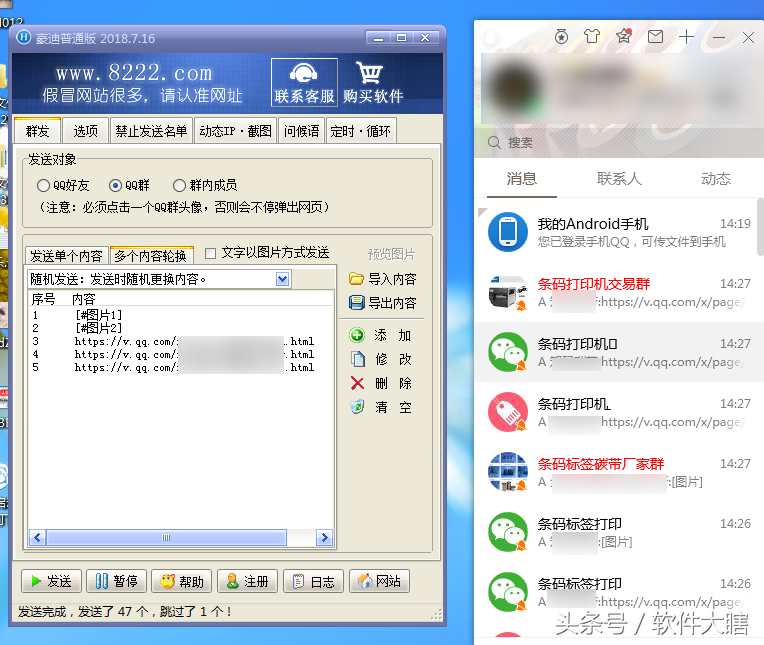Click the 网站 button

[379, 581]
